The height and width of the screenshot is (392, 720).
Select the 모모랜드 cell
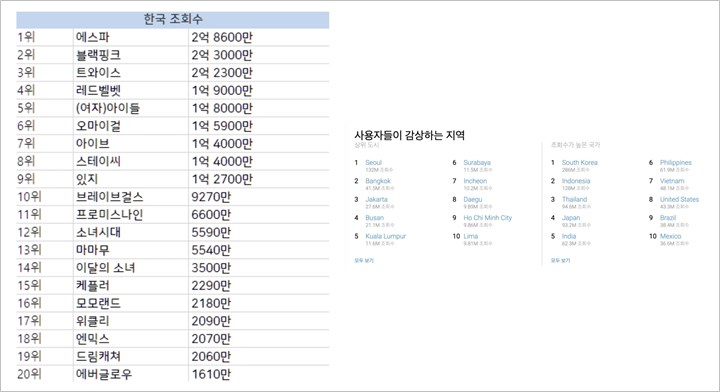[x=131, y=303]
